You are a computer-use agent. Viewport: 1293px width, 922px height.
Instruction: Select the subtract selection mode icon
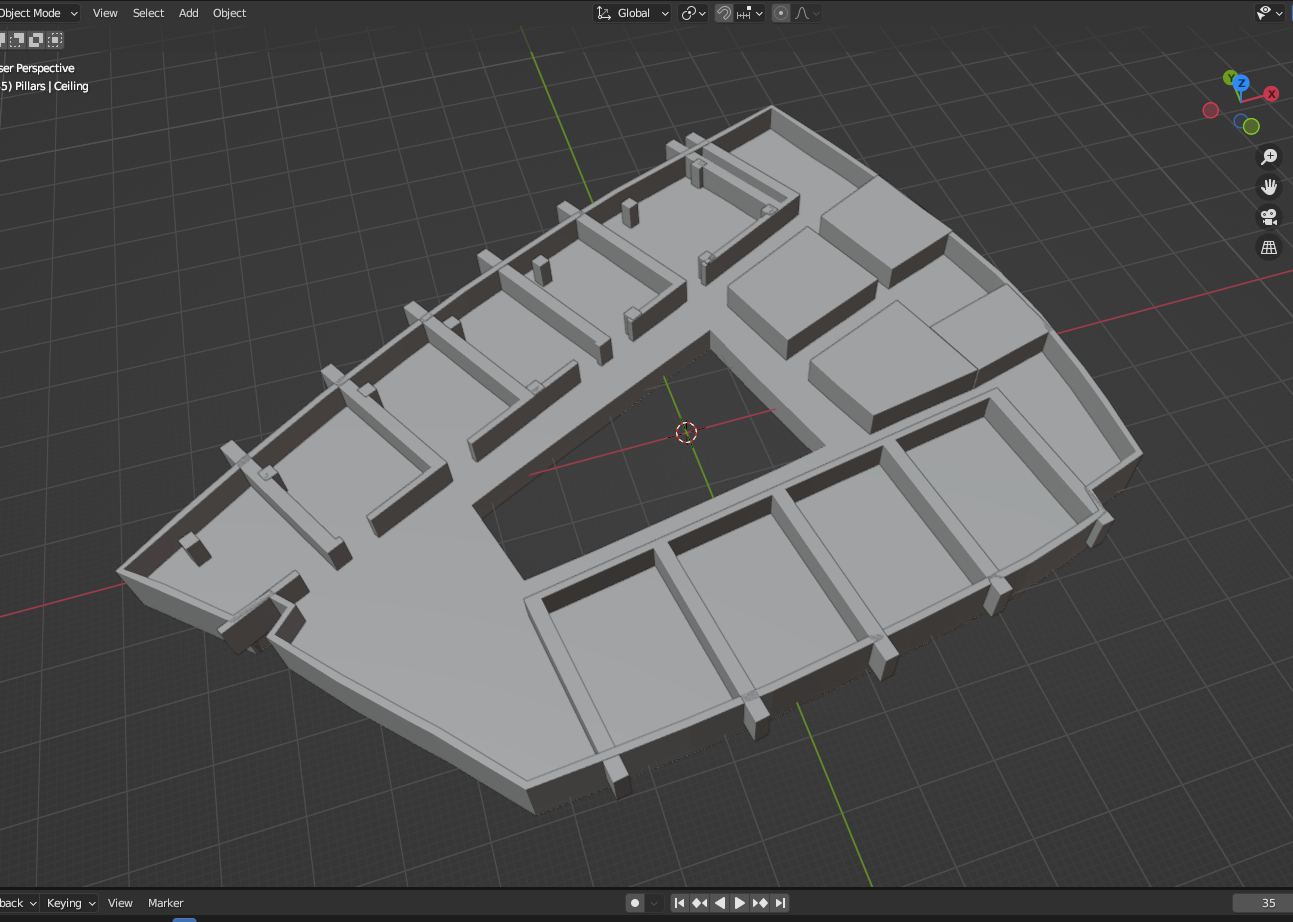(x=18, y=40)
